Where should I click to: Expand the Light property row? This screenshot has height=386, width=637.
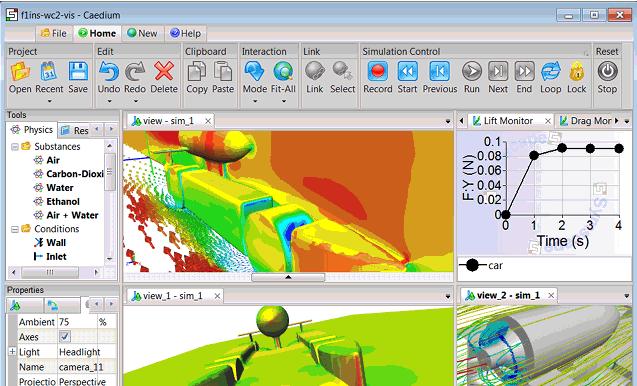[x=12, y=351]
